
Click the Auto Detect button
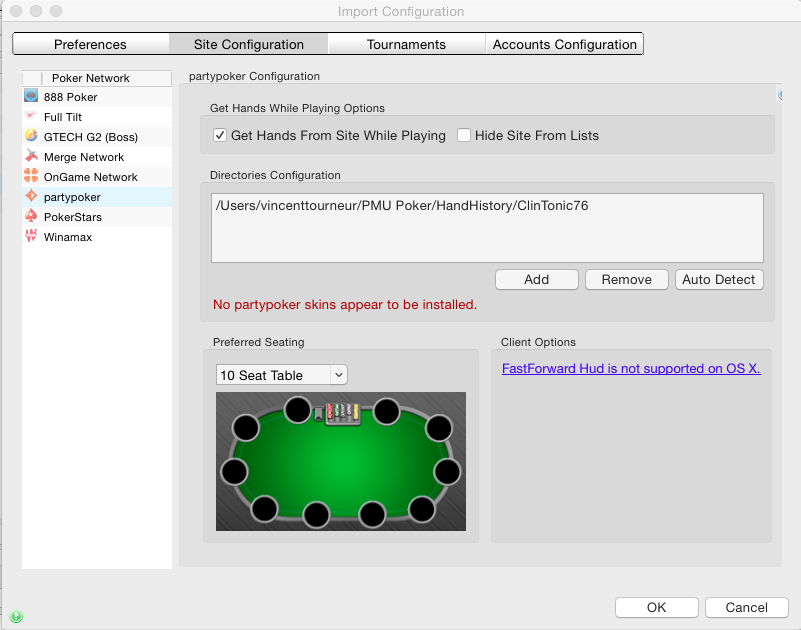pyautogui.click(x=719, y=279)
